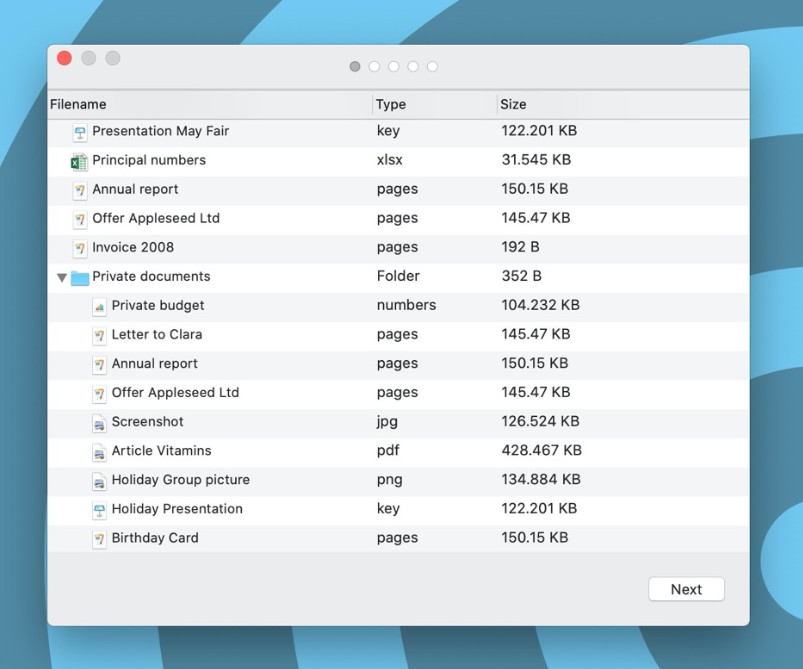Click the 104.232 KB size value

540,305
